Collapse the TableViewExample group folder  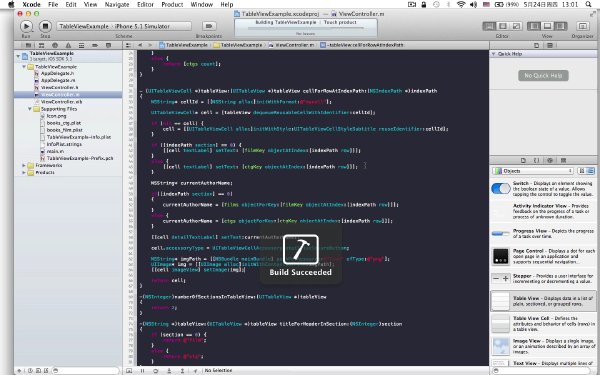click(x=24, y=67)
